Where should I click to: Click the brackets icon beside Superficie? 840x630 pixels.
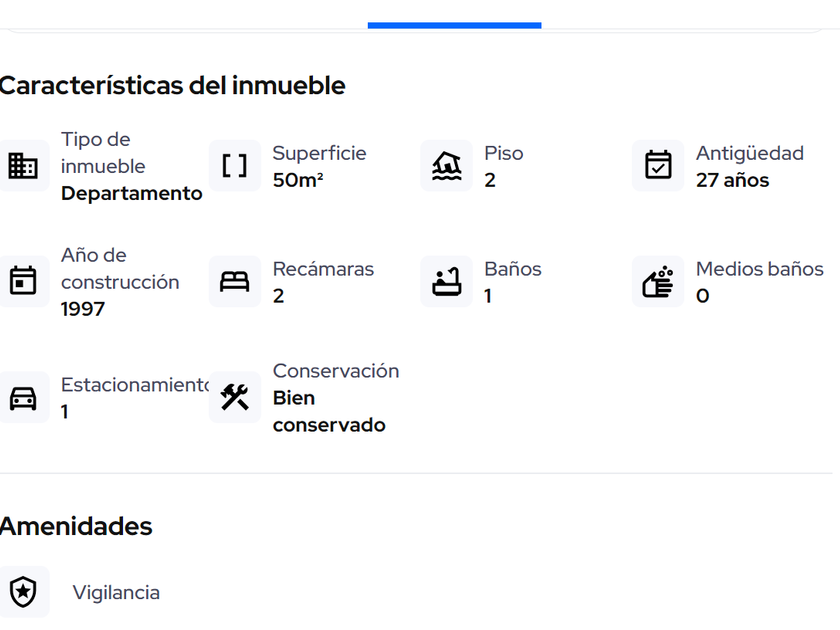235,166
